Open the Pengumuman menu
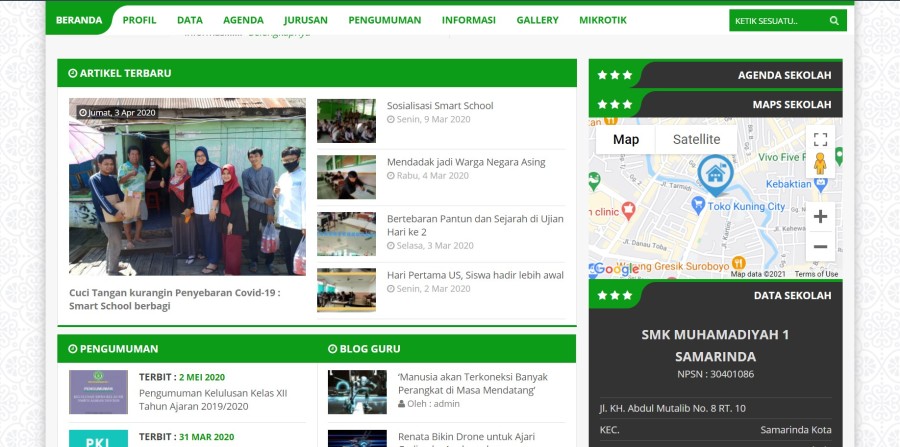900x447 pixels. (385, 20)
